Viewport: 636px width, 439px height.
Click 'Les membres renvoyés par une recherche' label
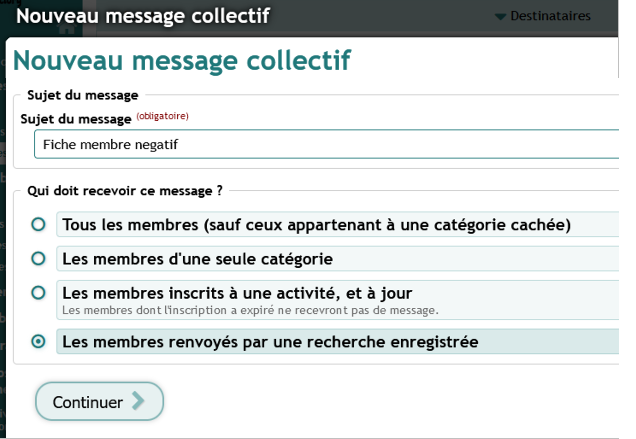click(x=270, y=342)
